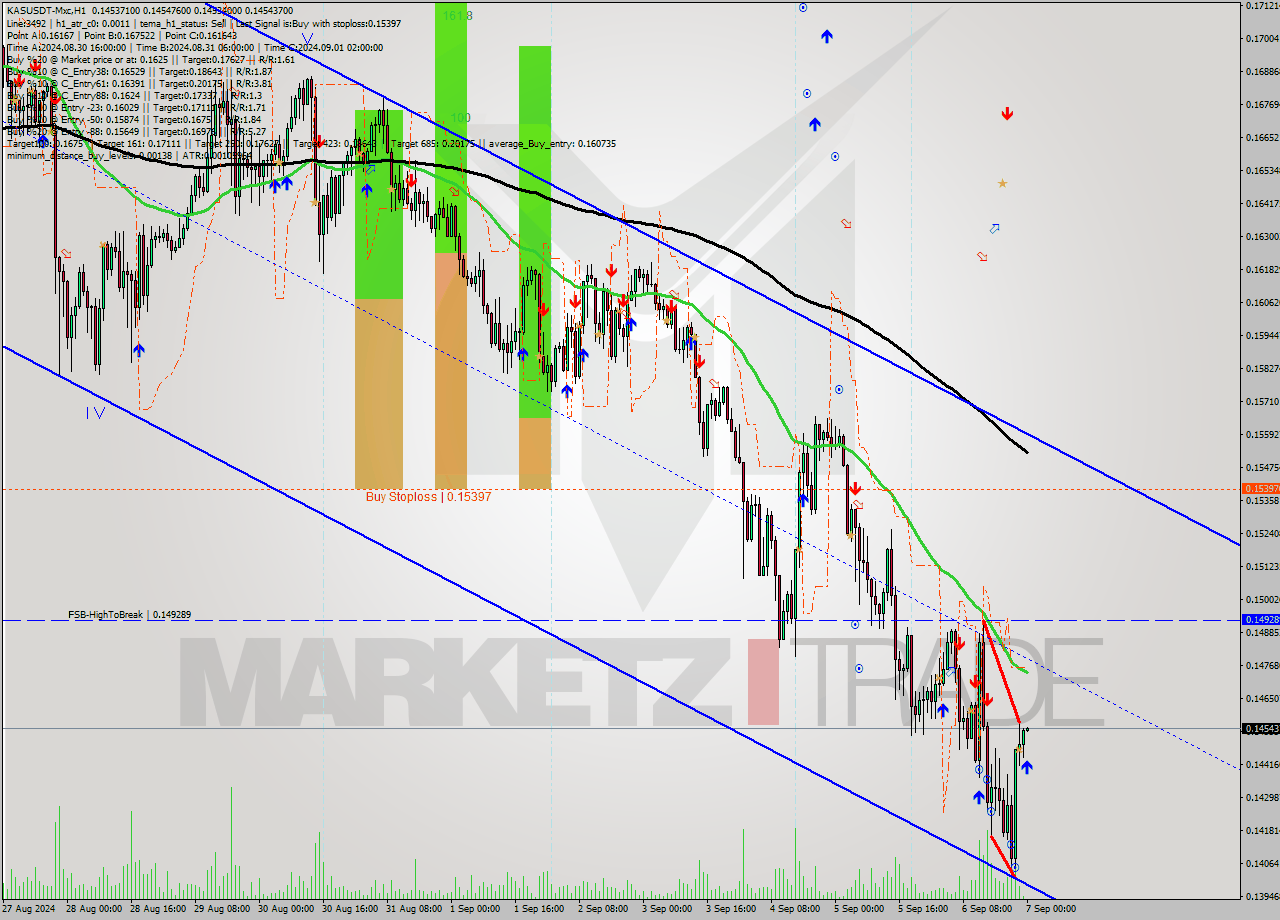Click the '7 Sep 00:00' time axis label
The width and height of the screenshot is (1280, 920).
pos(1051,909)
